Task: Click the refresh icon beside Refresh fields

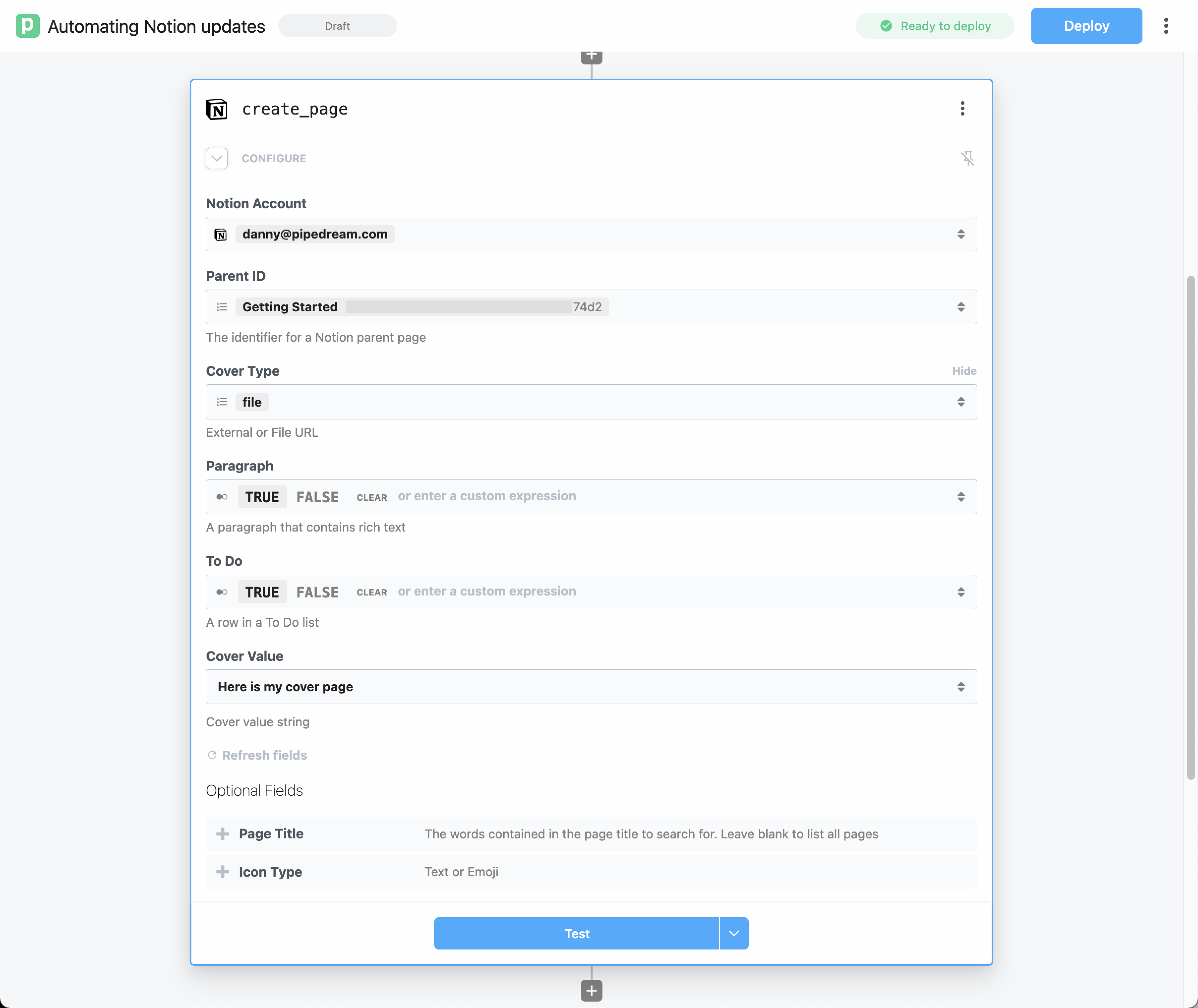Action: pyautogui.click(x=212, y=755)
